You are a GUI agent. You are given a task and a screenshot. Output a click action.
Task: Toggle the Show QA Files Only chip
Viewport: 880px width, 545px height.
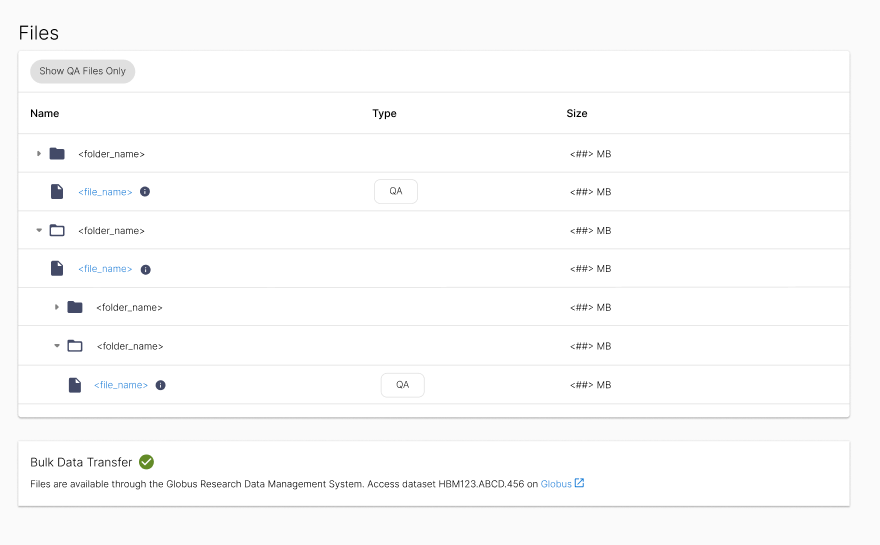click(x=82, y=71)
